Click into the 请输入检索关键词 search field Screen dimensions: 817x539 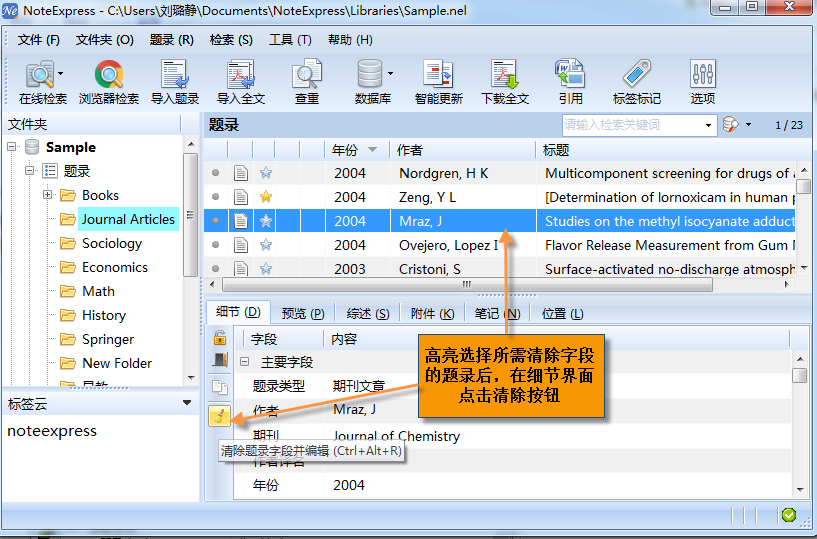[x=633, y=125]
